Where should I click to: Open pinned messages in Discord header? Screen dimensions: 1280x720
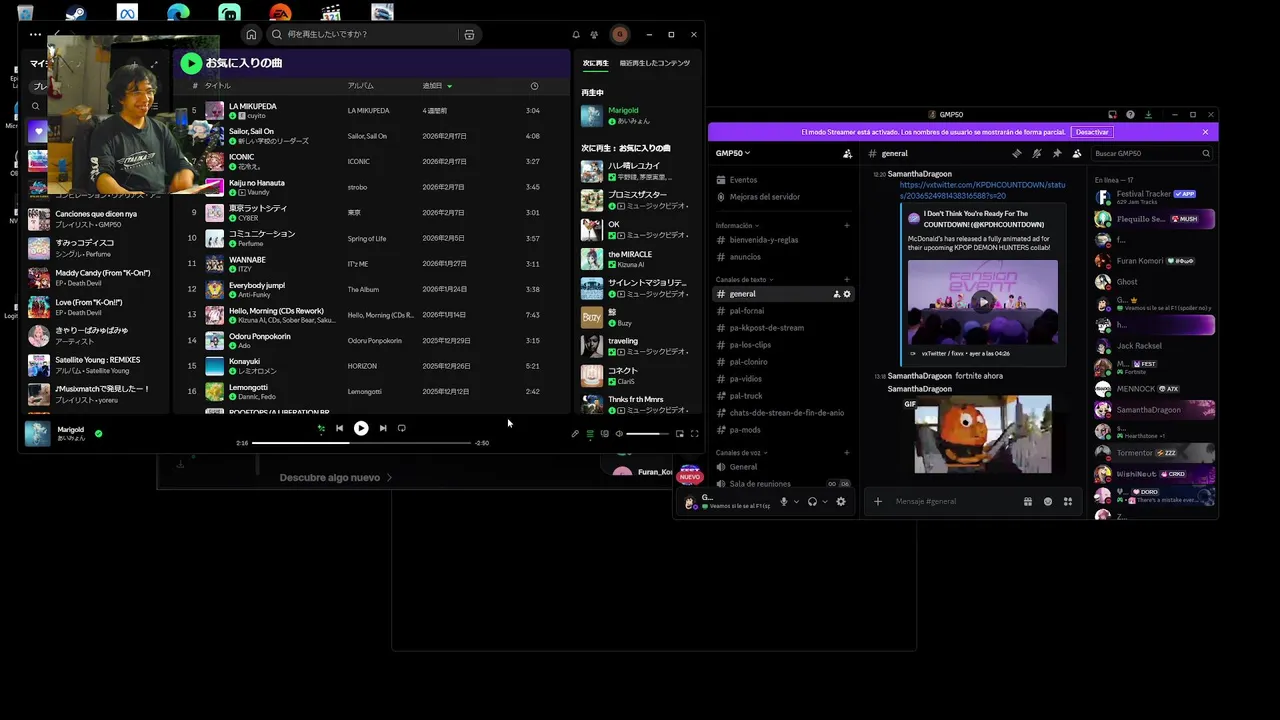pyautogui.click(x=1057, y=153)
